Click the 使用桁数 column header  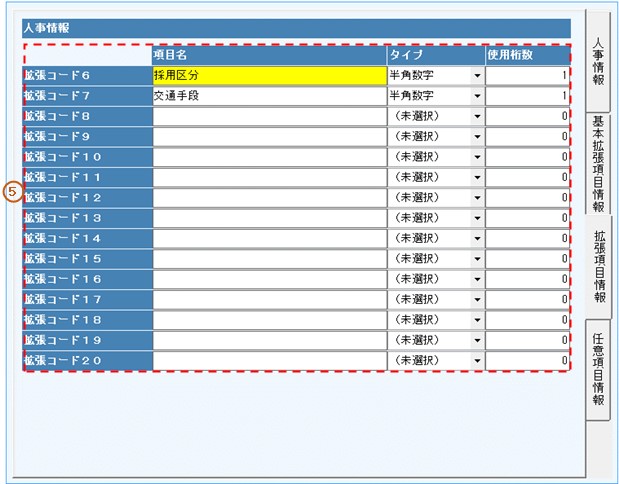[x=528, y=55]
